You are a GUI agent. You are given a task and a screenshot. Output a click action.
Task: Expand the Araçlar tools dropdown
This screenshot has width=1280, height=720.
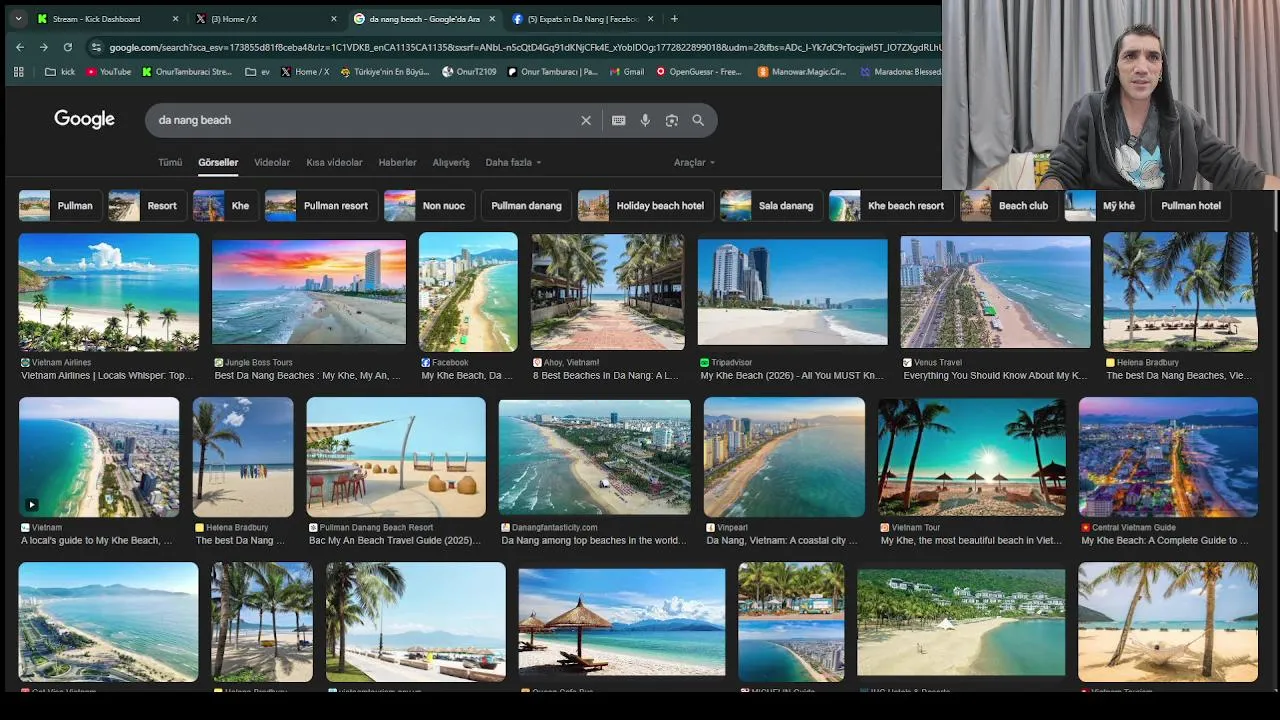[x=694, y=162]
